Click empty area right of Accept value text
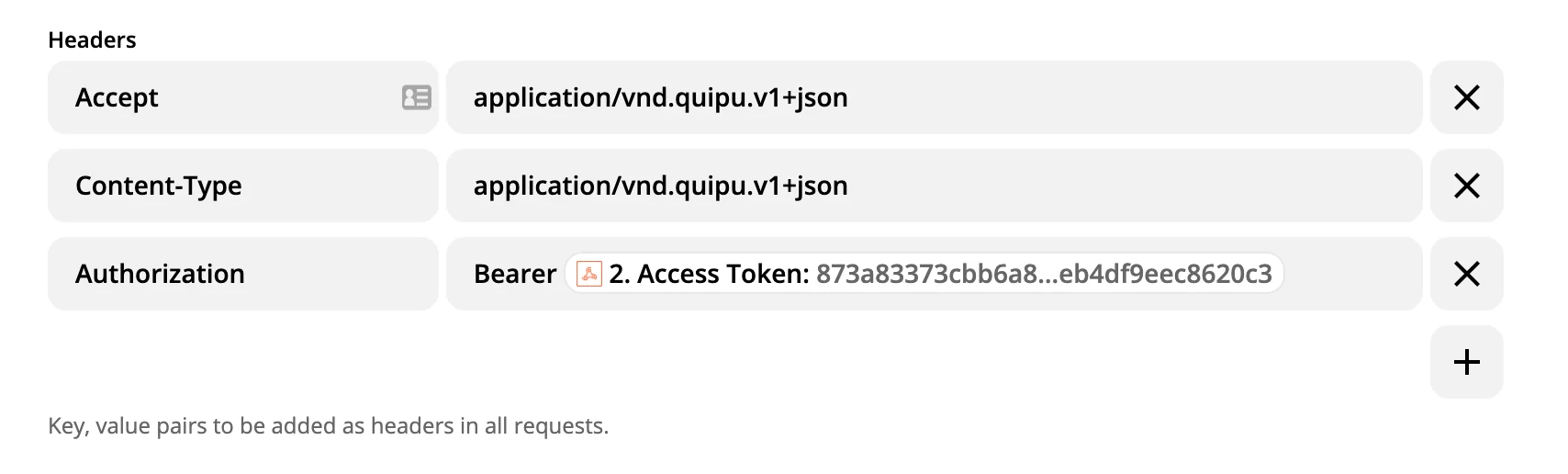The image size is (1568, 474). pyautogui.click(x=1129, y=97)
